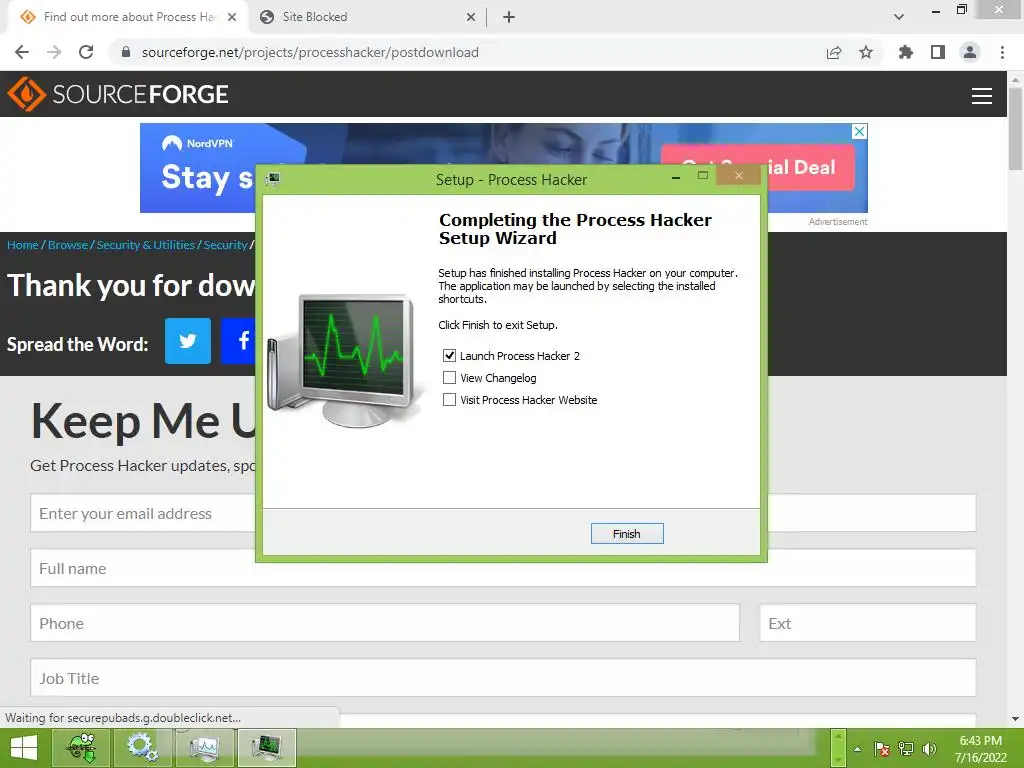Open the tab search dropdown chevron
Screen dimensions: 1024x768
click(899, 17)
